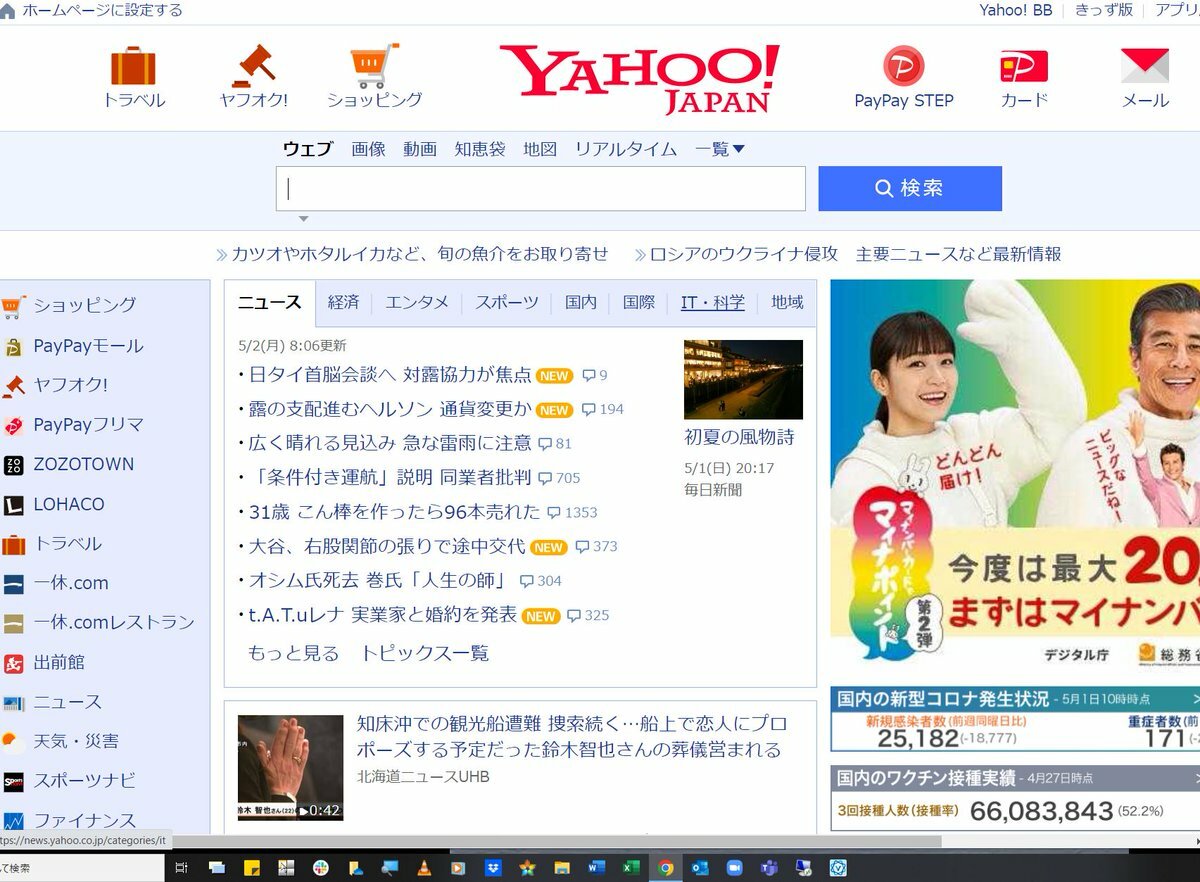Screen dimensions: 1200x882
Task: Open comments (1353) for the こん棒 headline
Action: pos(572,512)
